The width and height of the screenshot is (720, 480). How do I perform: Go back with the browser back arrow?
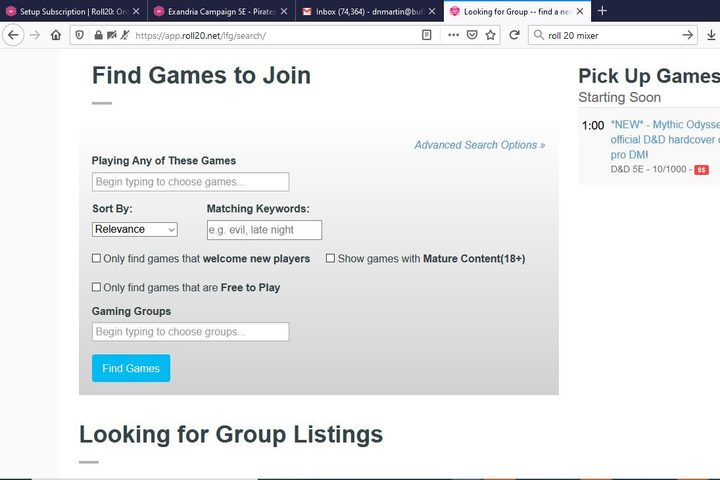[13, 35]
